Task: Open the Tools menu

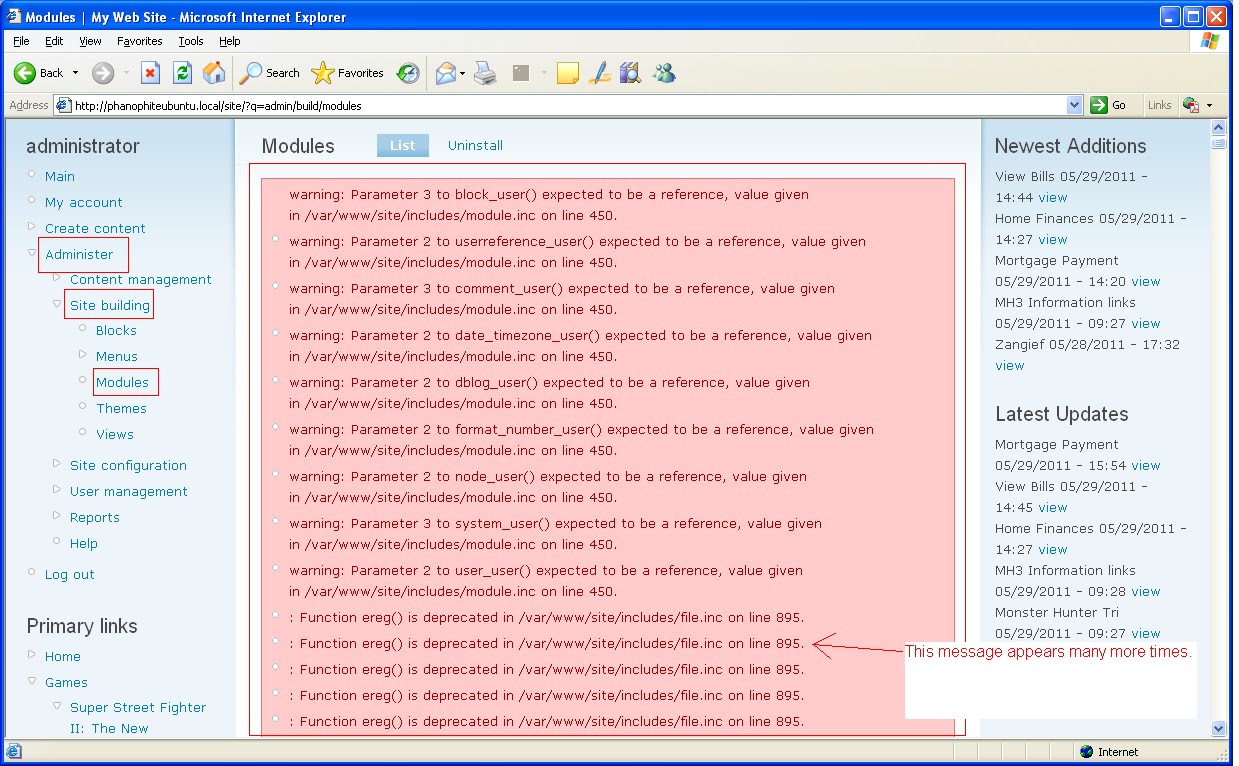Action: tap(190, 41)
